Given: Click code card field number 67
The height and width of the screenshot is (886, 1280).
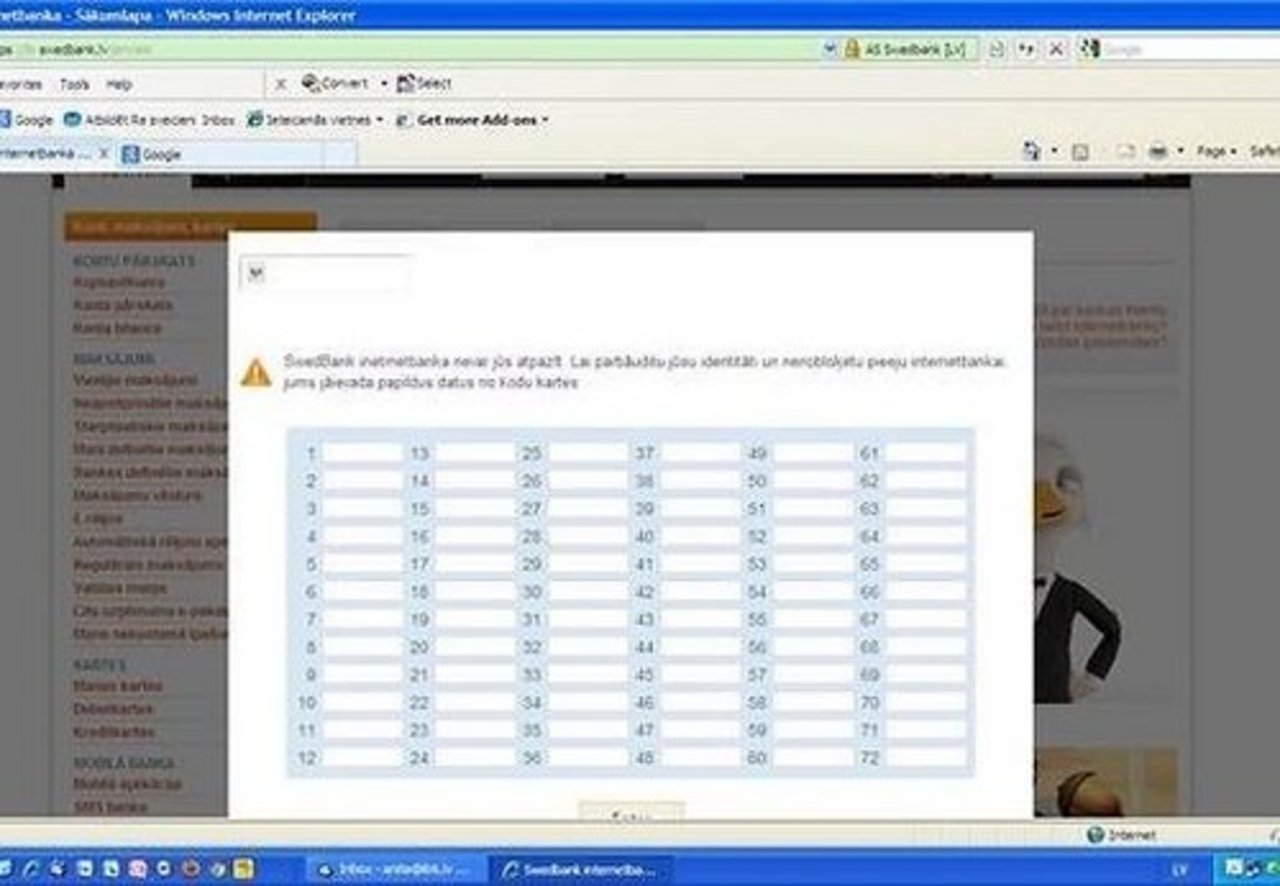Looking at the screenshot, I should click(x=926, y=620).
